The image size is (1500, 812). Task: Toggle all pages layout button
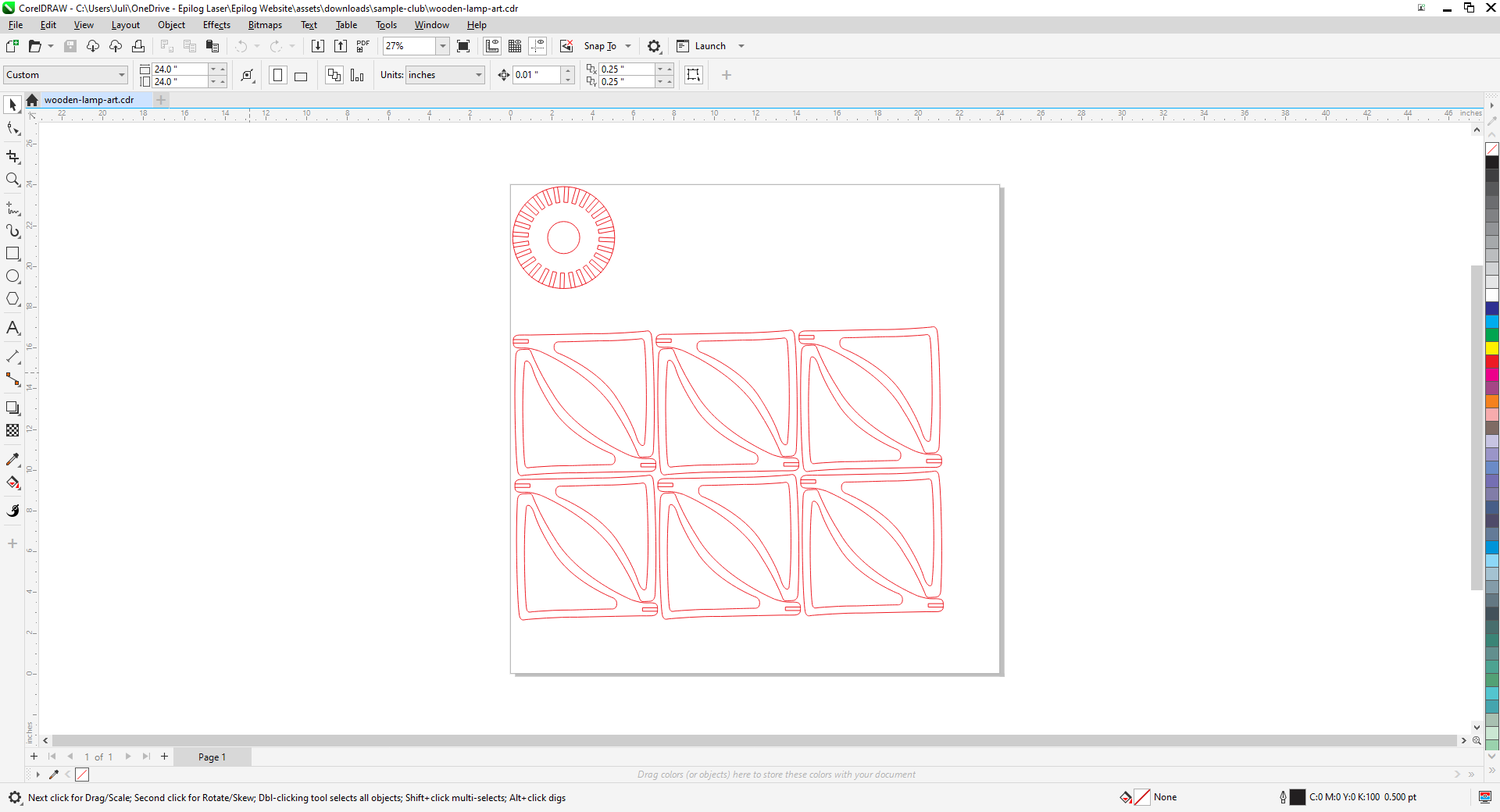[334, 75]
